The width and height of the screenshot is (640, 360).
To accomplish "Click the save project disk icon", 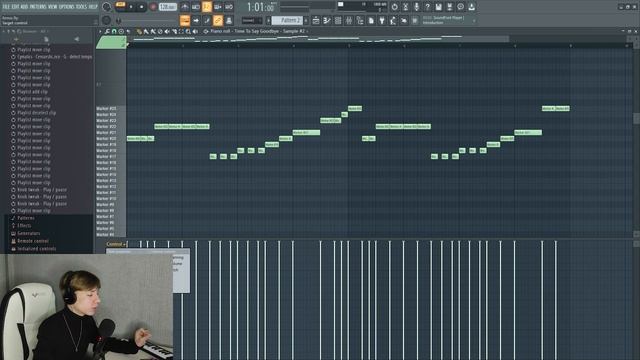I will [438, 7].
